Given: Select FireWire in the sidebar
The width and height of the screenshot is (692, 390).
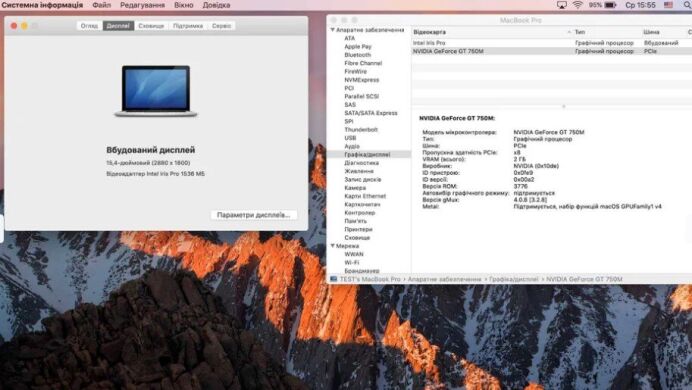Looking at the screenshot, I should point(356,71).
